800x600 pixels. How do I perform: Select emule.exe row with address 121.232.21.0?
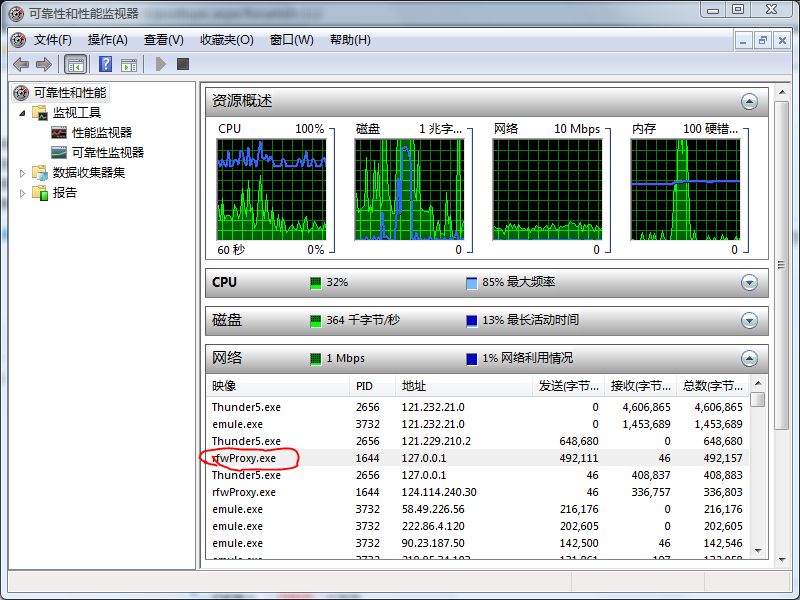point(478,424)
